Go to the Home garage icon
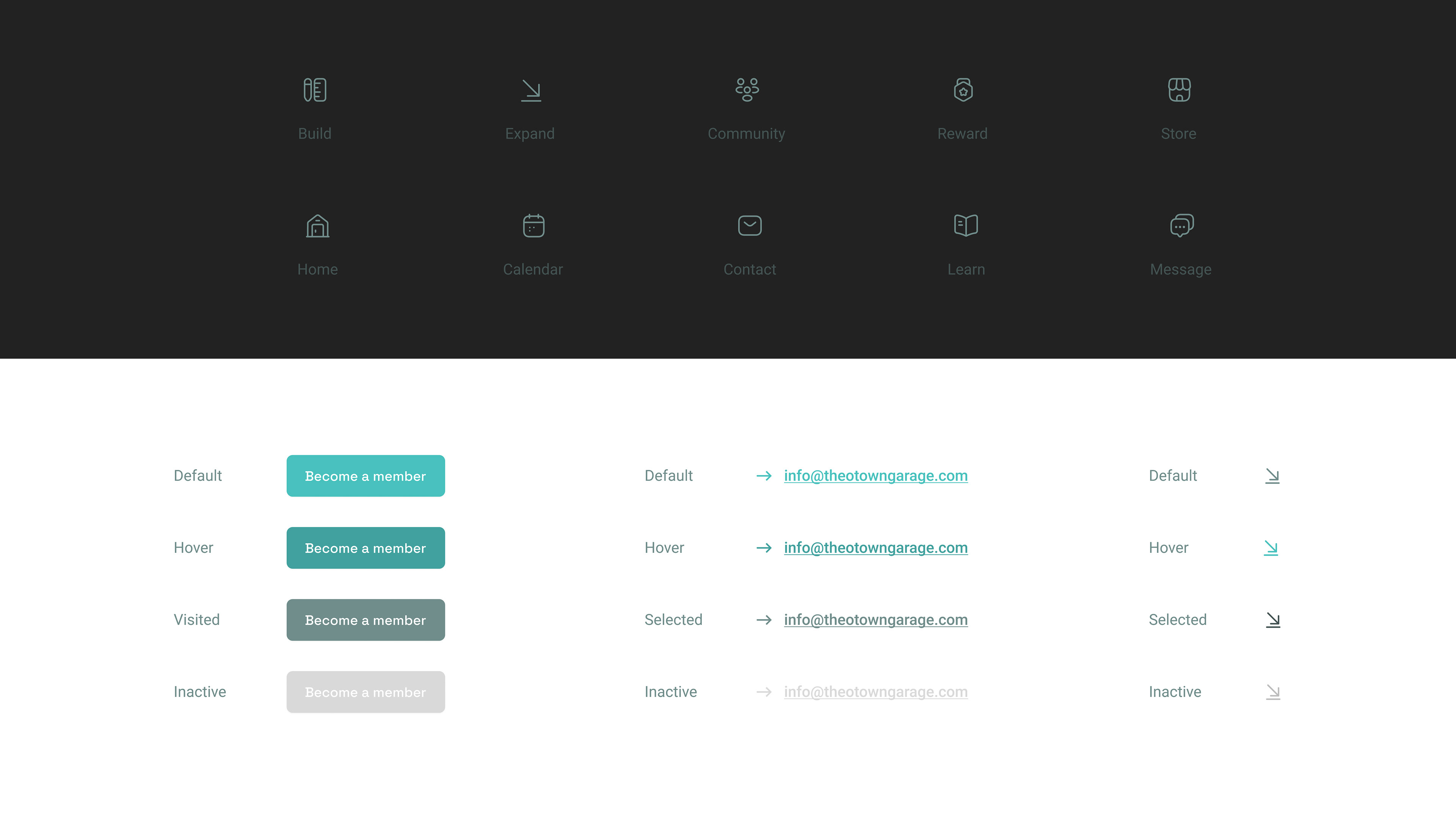Viewport: 1456px width, 819px height. tap(318, 226)
